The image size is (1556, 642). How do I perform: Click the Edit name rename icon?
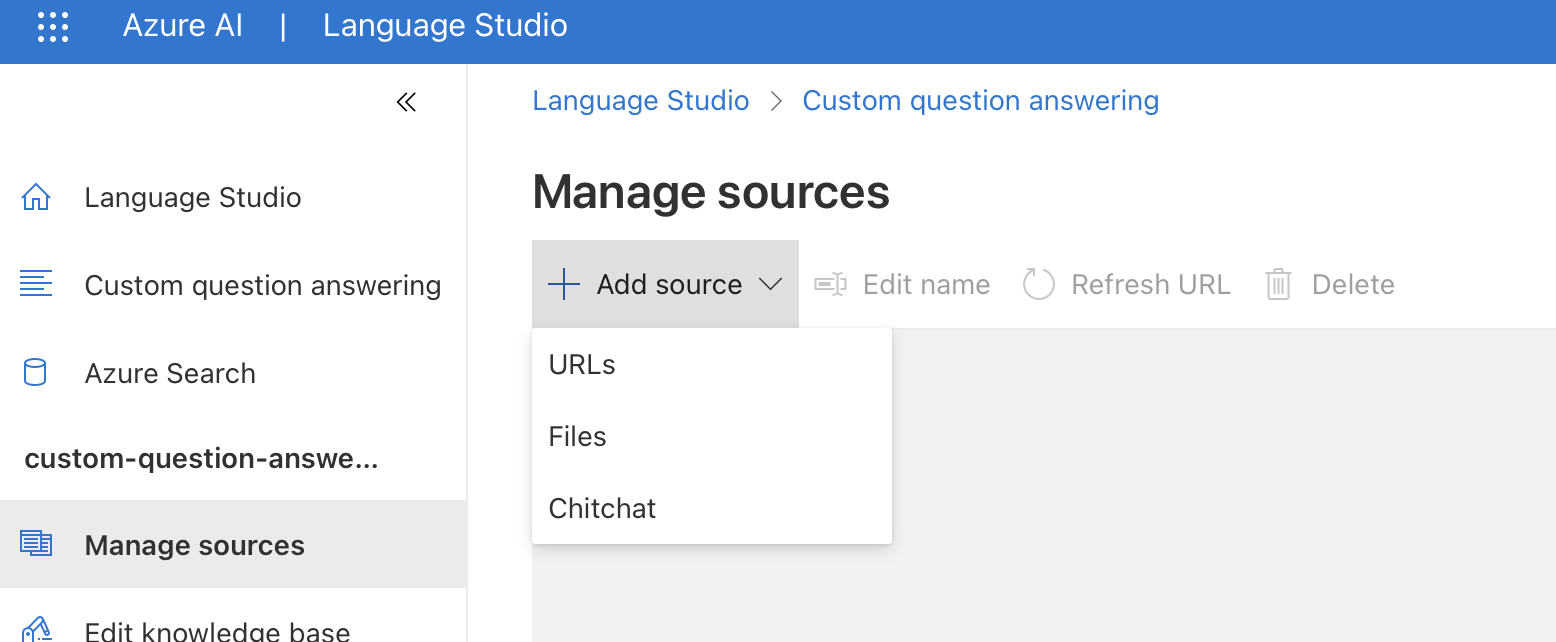click(830, 284)
